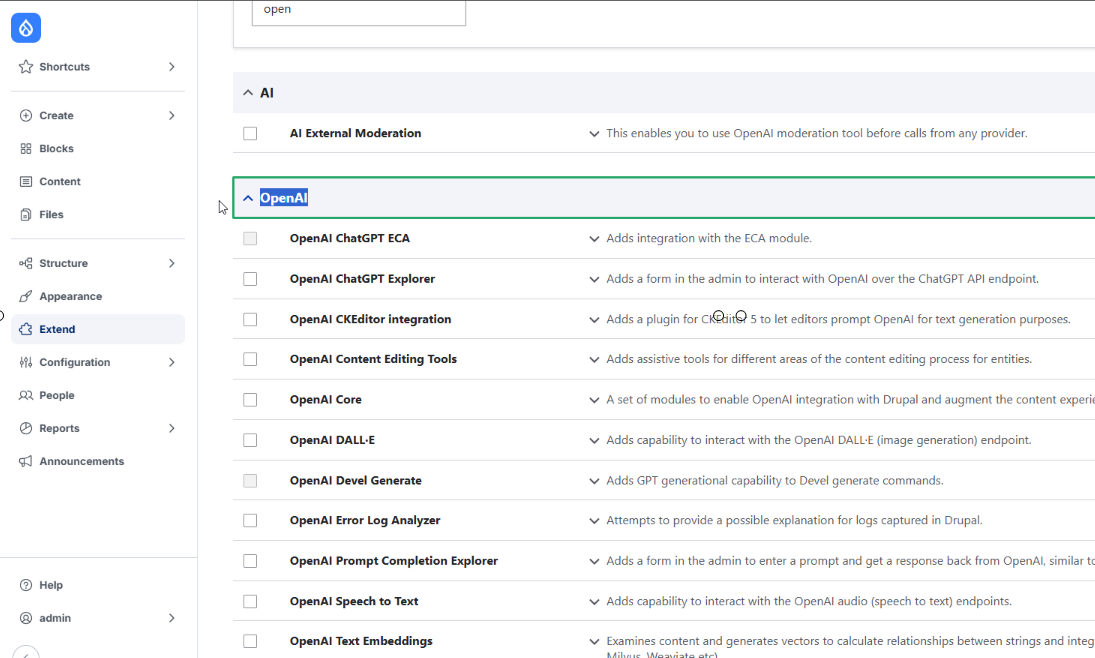Expand OpenAI Prompt Completion Explorer details

[x=594, y=562]
